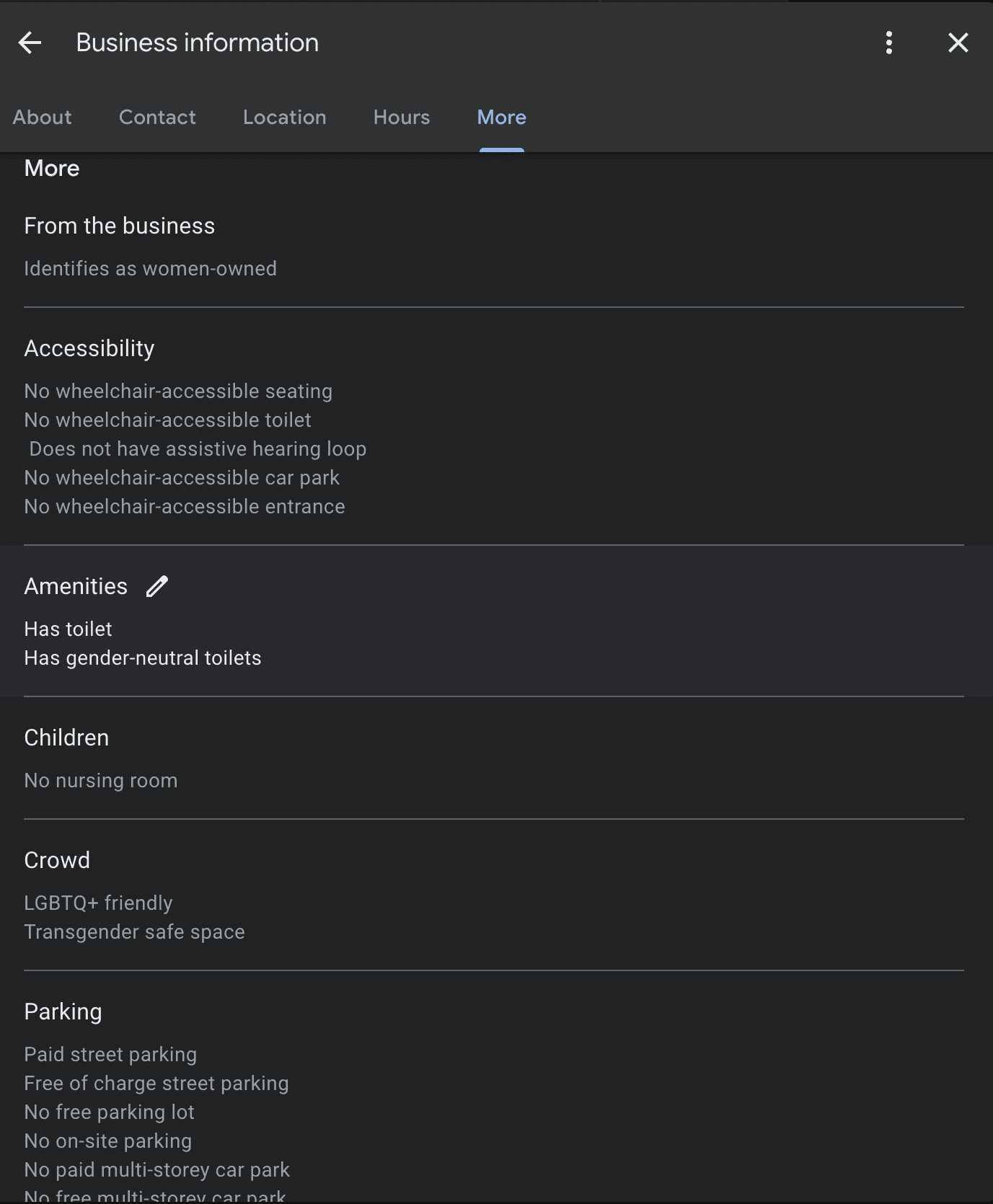Select the No nursing room entry
Viewport: 993px width, 1204px height.
pyautogui.click(x=101, y=781)
